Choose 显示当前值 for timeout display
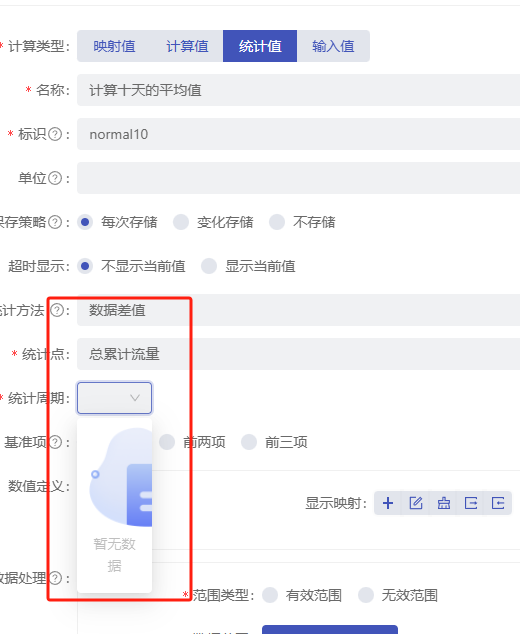 209,266
